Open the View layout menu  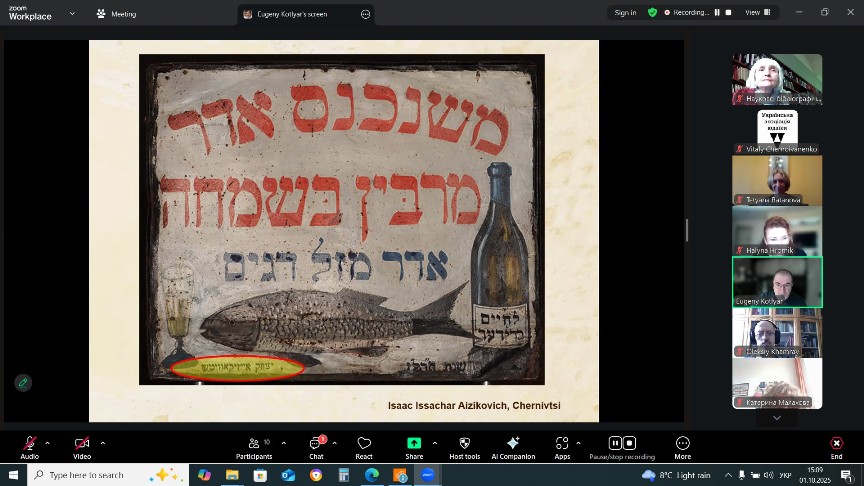pos(755,13)
